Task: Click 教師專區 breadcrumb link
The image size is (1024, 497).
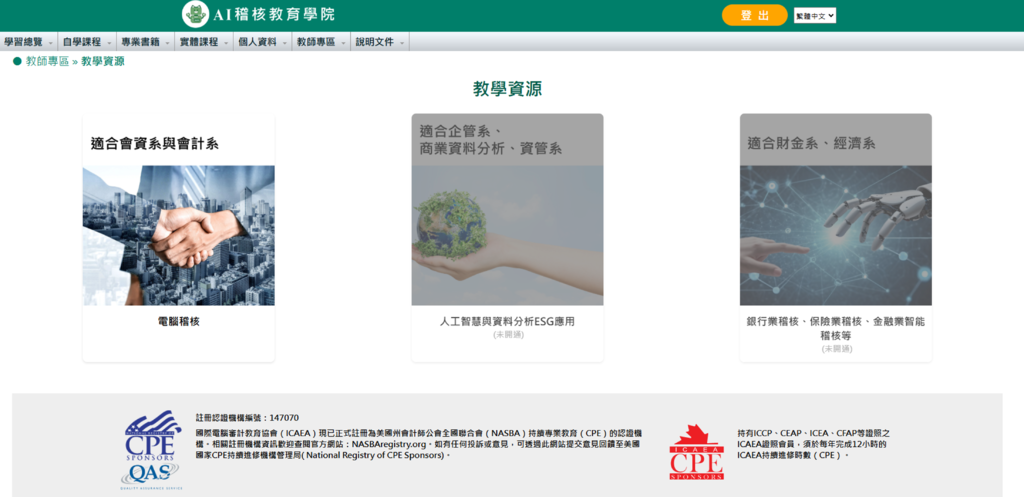Action: pyautogui.click(x=47, y=61)
